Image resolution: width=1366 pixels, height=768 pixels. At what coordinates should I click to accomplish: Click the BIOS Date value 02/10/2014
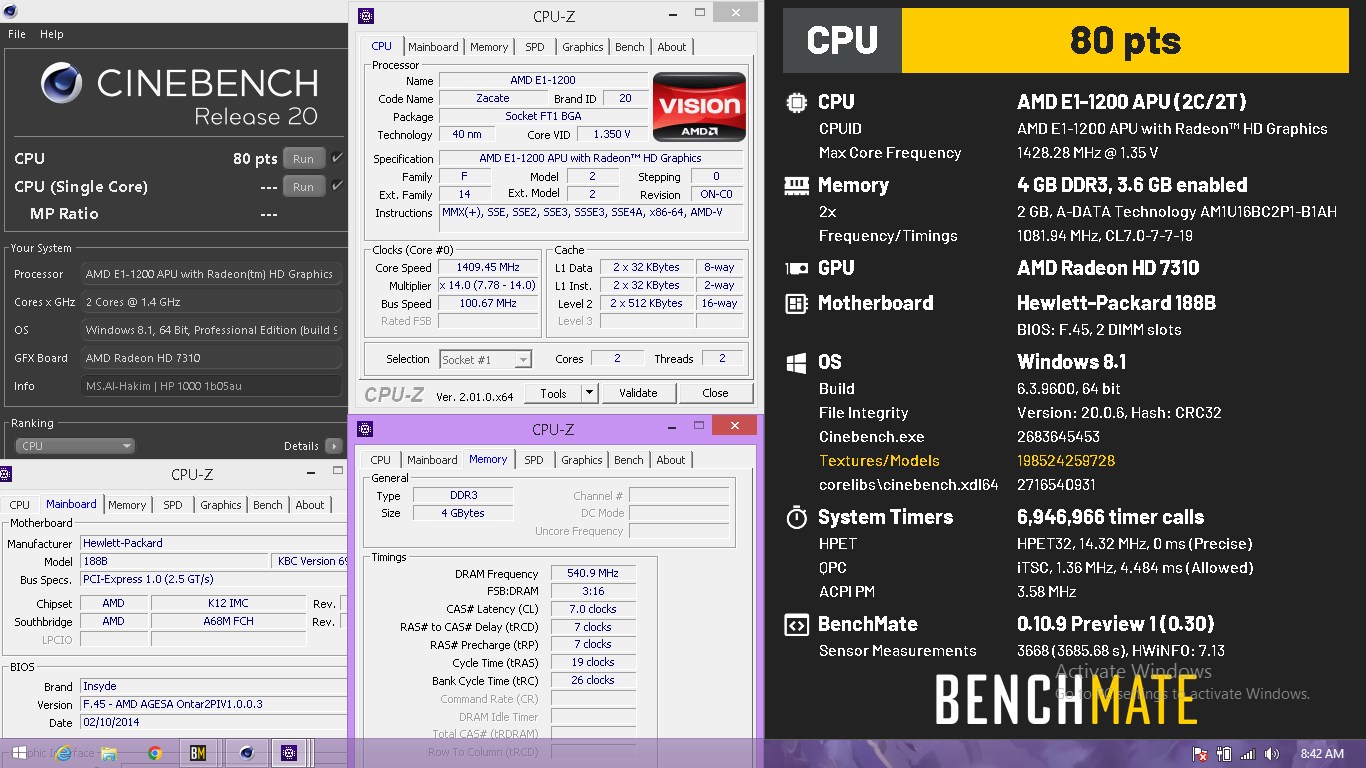(213, 722)
